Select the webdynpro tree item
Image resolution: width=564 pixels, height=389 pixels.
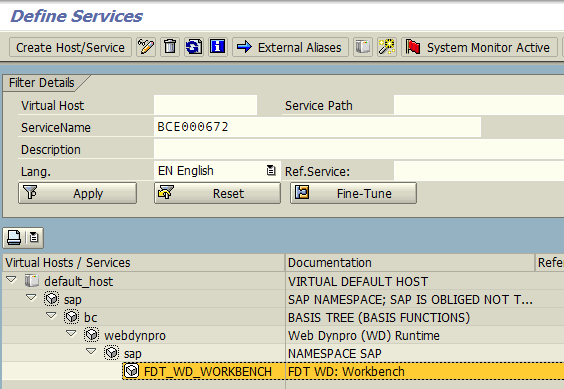click(135, 336)
